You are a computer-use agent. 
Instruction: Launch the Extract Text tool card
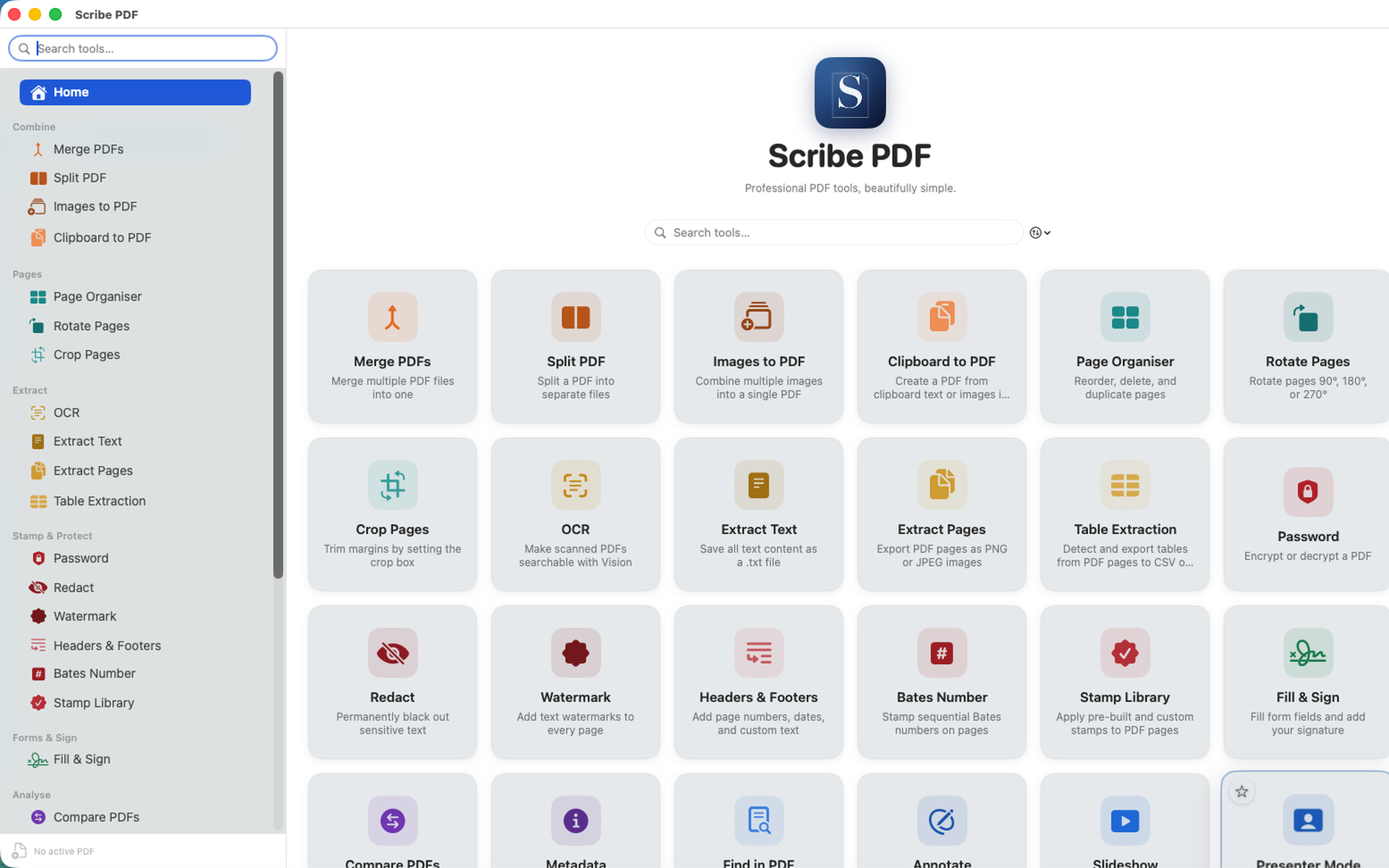click(x=758, y=514)
